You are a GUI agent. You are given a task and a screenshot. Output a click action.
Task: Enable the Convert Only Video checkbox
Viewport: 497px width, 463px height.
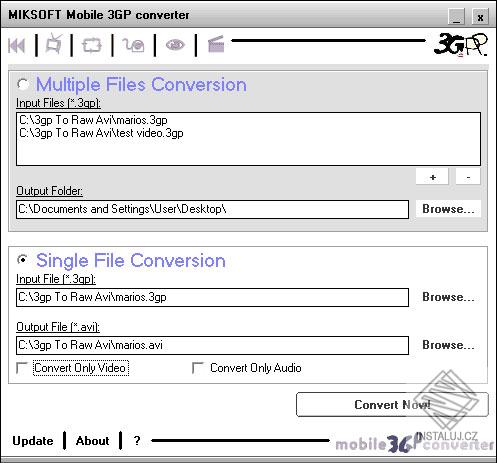pyautogui.click(x=22, y=368)
